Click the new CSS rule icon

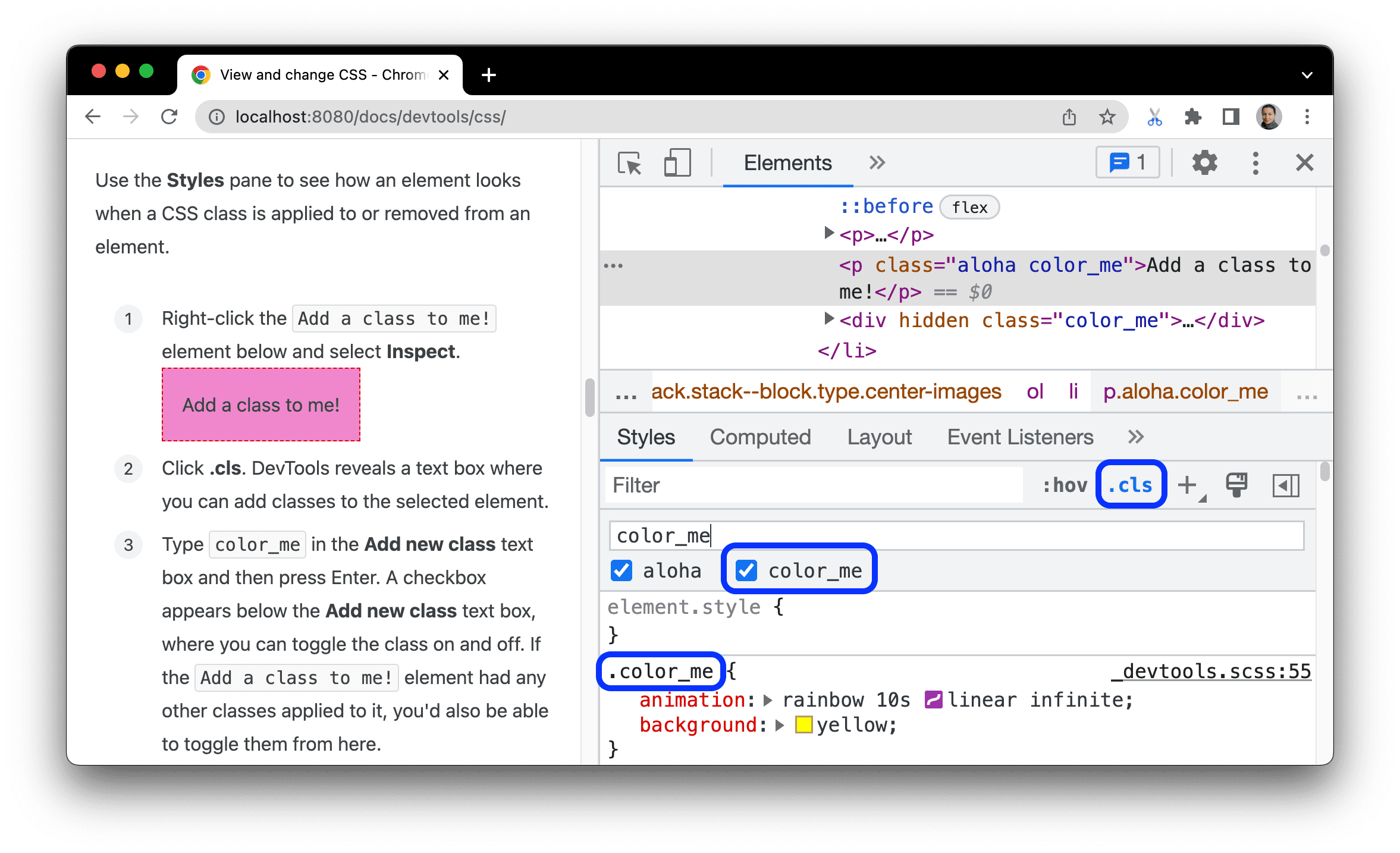pos(1192,484)
